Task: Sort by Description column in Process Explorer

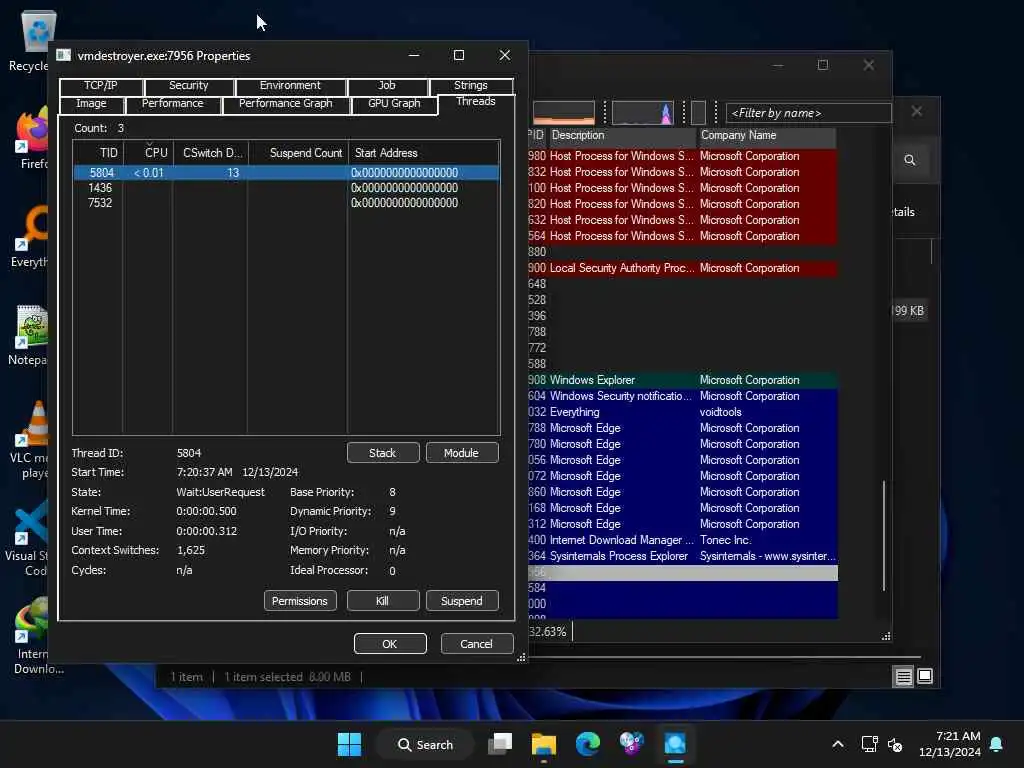Action: 622,135
